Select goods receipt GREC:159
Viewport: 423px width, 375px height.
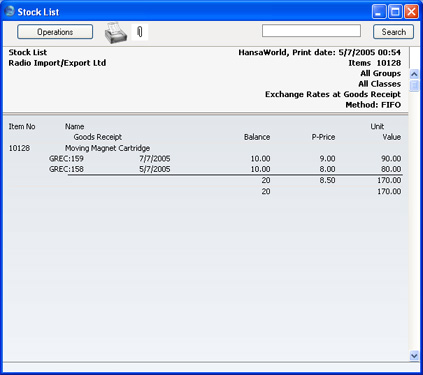click(66, 159)
